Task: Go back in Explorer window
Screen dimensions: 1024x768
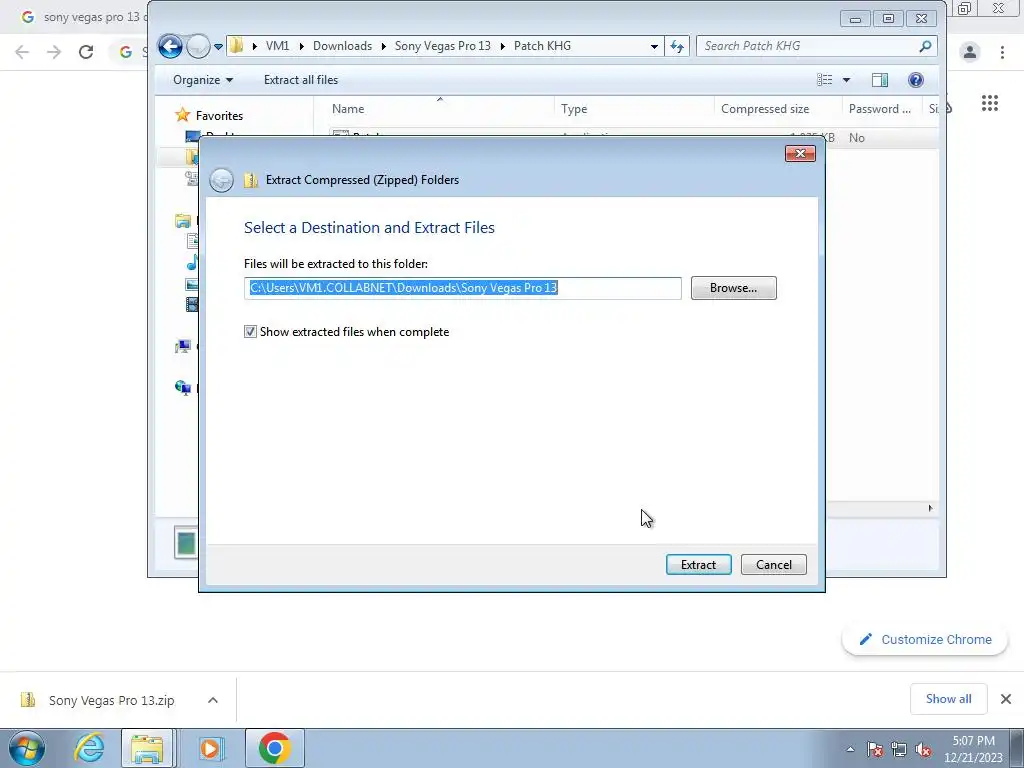Action: [x=170, y=46]
